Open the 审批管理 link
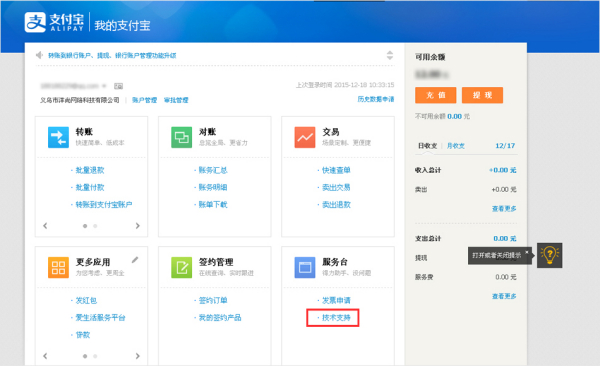Screen dimensions: 600x366 [x=176, y=100]
